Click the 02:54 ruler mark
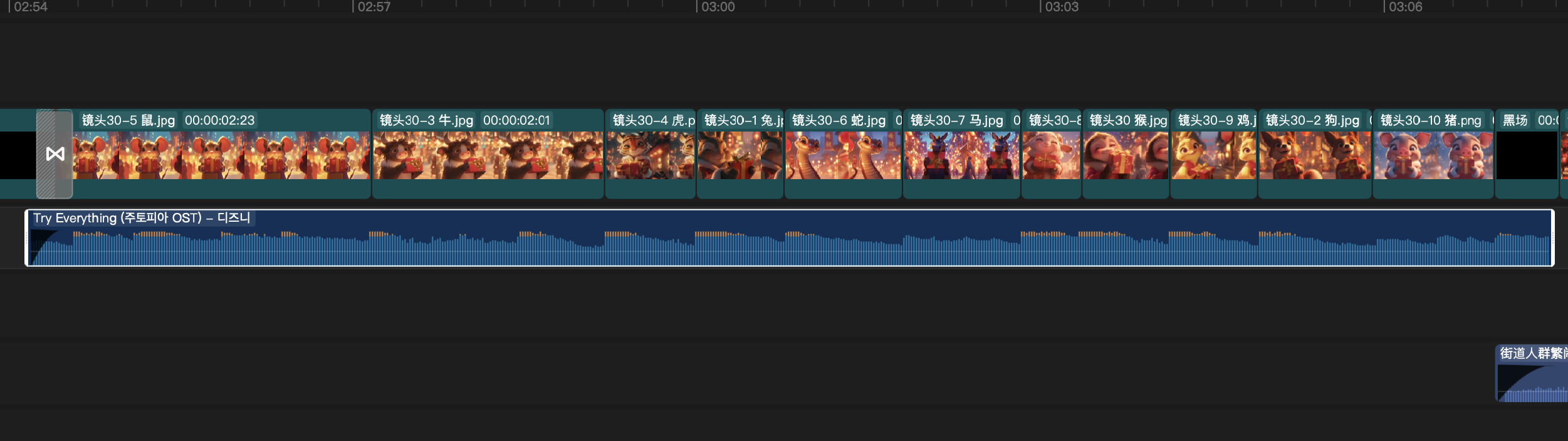The image size is (1568, 441). pos(31,7)
